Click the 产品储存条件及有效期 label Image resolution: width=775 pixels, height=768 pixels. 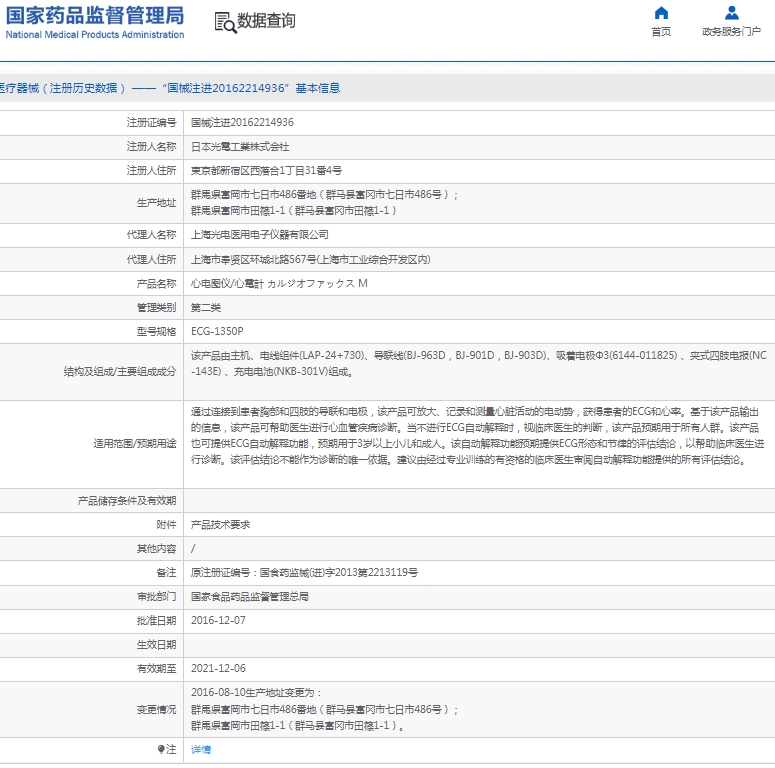[x=127, y=501]
